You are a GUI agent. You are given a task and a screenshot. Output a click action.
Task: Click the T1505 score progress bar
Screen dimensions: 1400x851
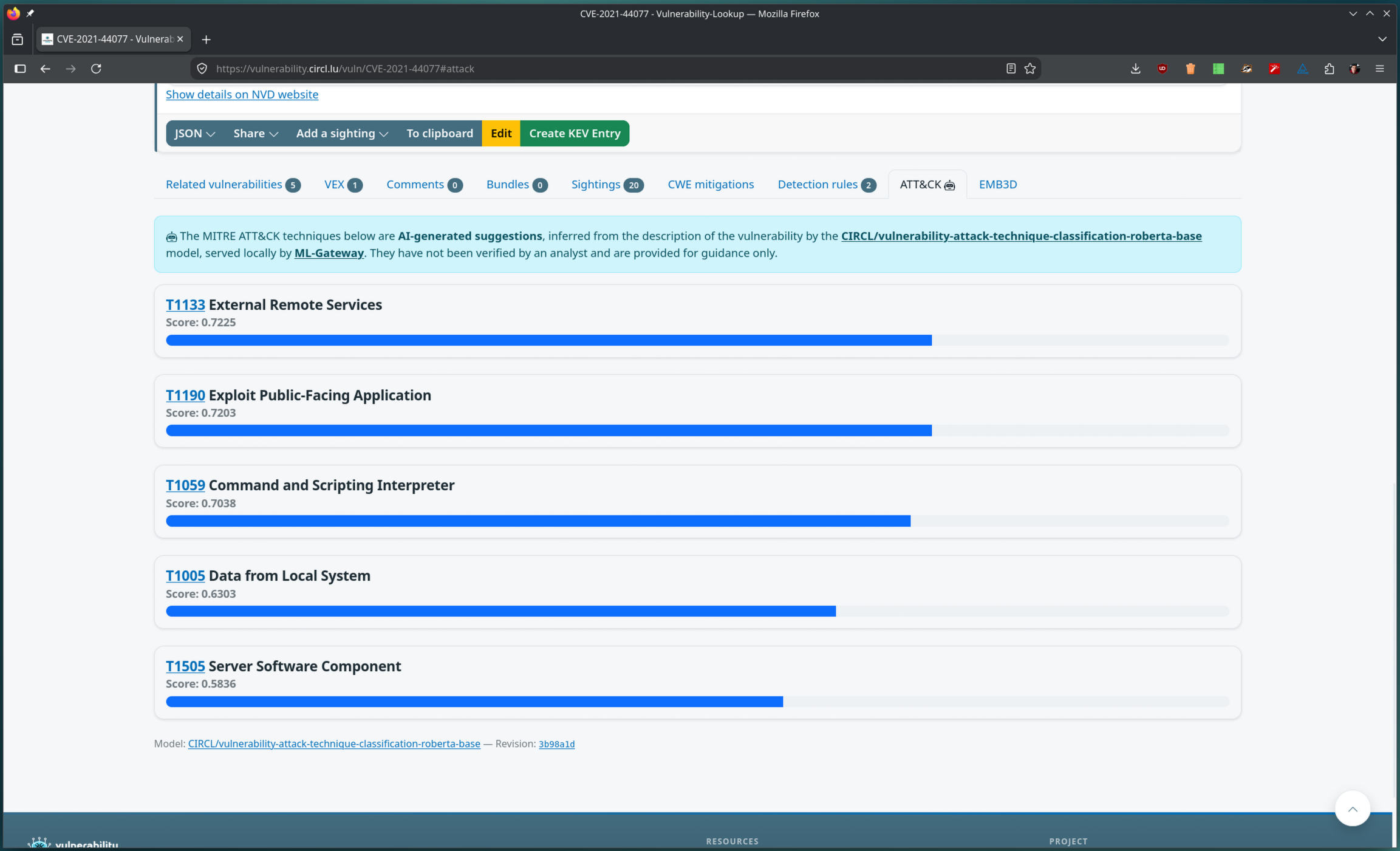(x=697, y=702)
